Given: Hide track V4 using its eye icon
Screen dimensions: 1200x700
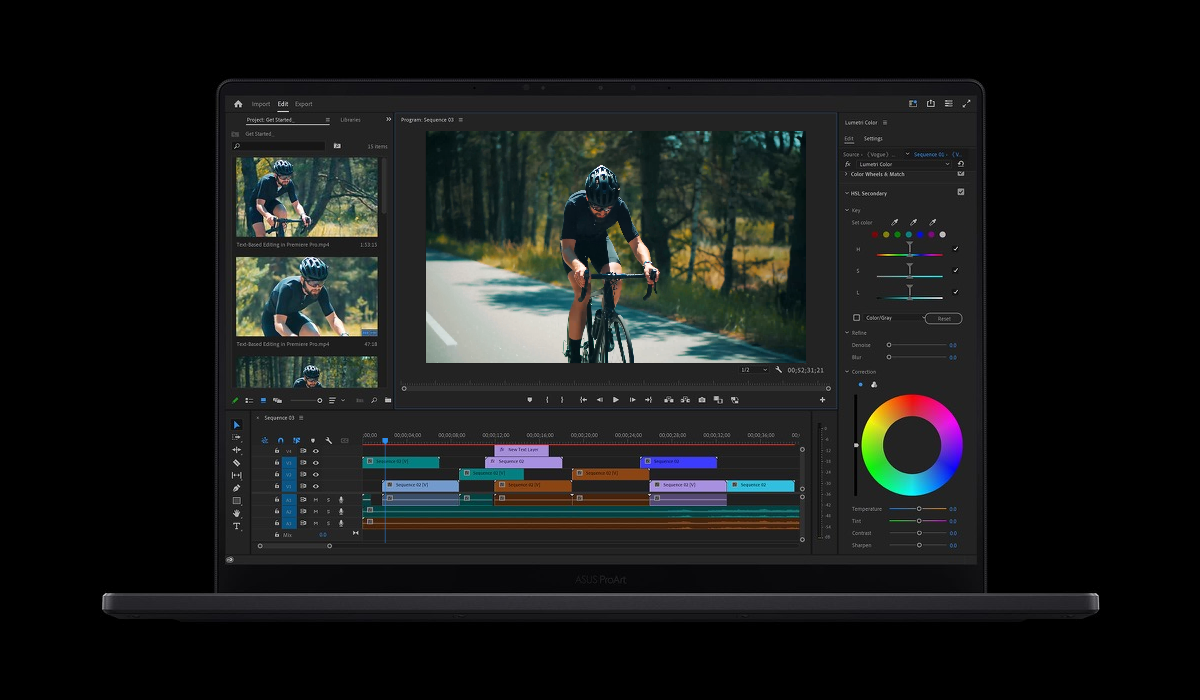Looking at the screenshot, I should point(316,451).
